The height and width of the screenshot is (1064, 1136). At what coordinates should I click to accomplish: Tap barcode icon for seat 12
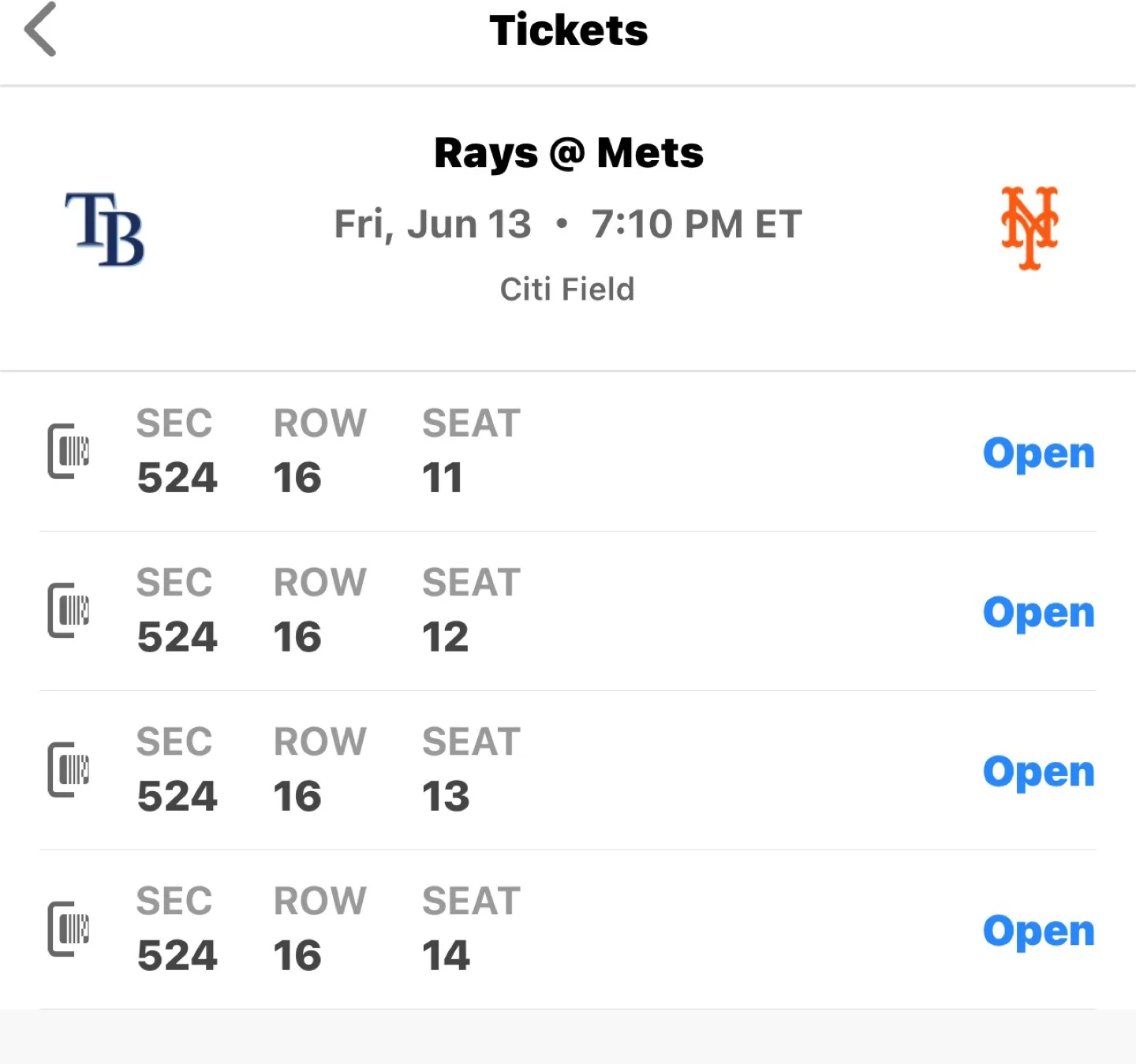tap(69, 610)
